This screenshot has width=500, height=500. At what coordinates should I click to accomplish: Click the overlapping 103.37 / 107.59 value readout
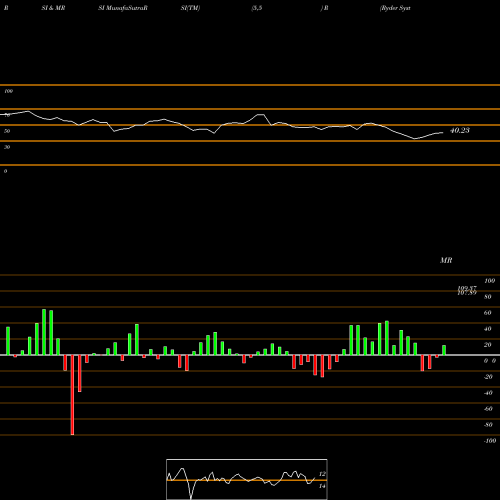pyautogui.click(x=467, y=290)
